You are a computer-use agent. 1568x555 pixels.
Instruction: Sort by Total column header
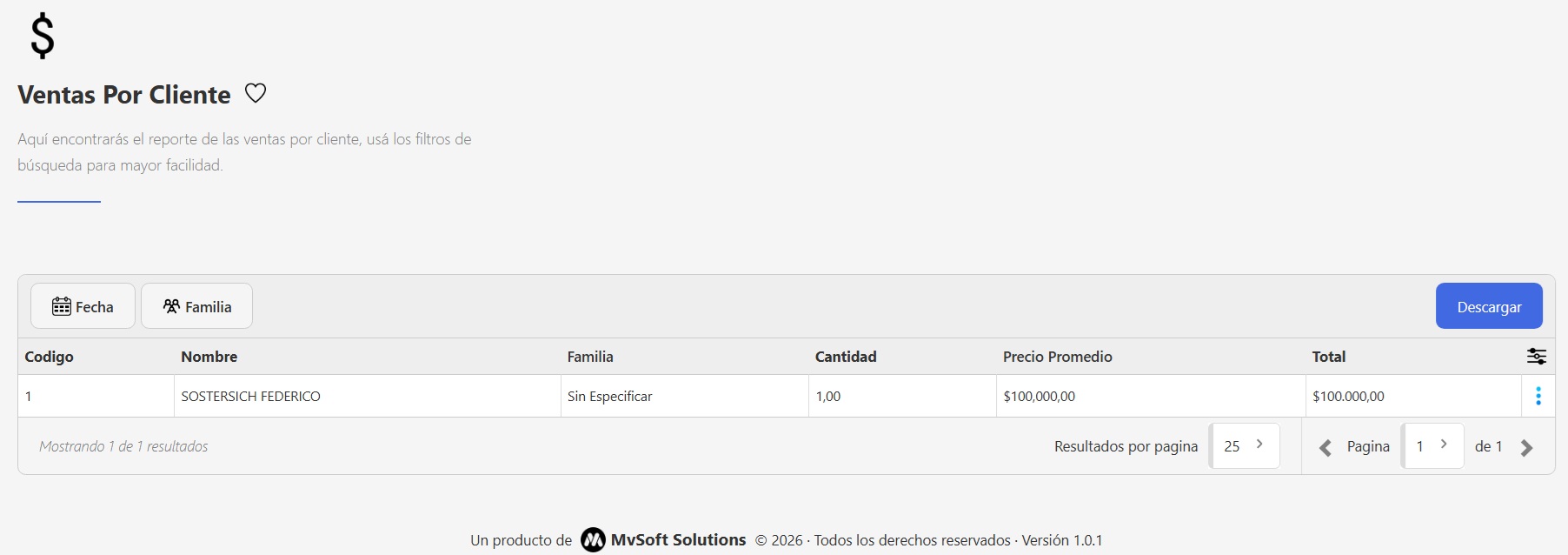(x=1328, y=357)
